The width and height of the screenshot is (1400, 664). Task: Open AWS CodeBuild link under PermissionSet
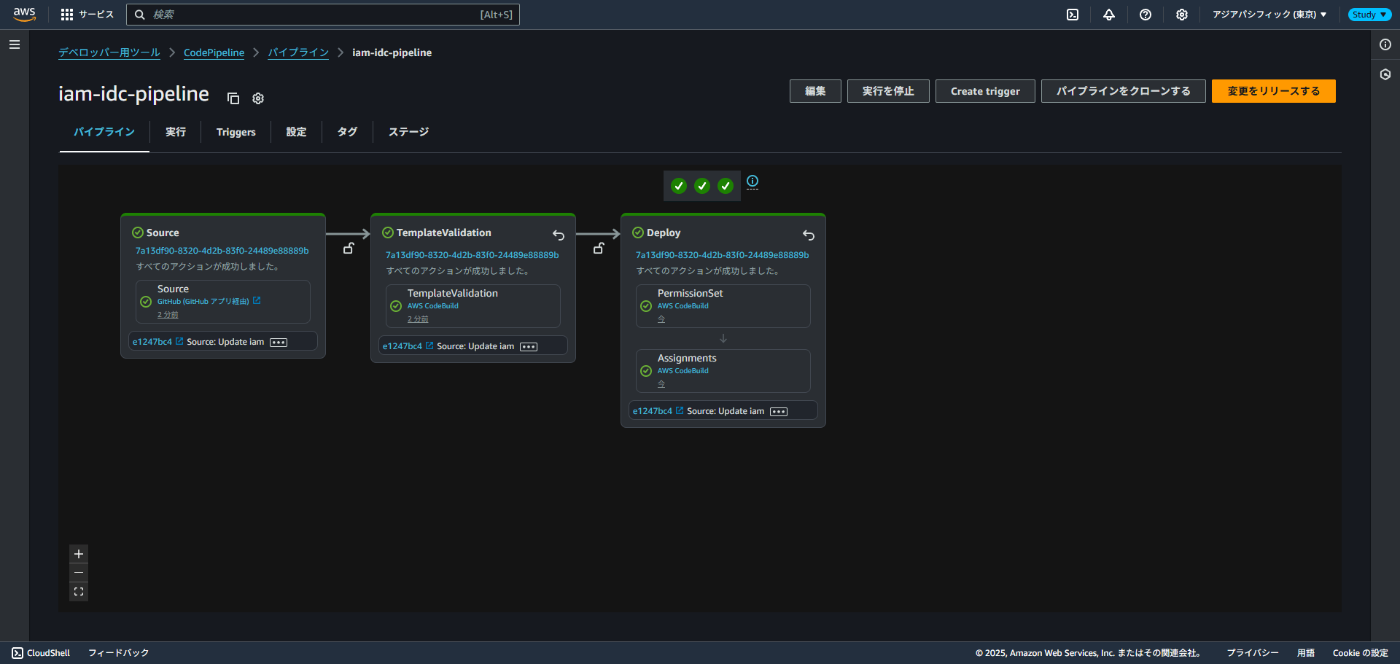pyautogui.click(x=683, y=306)
